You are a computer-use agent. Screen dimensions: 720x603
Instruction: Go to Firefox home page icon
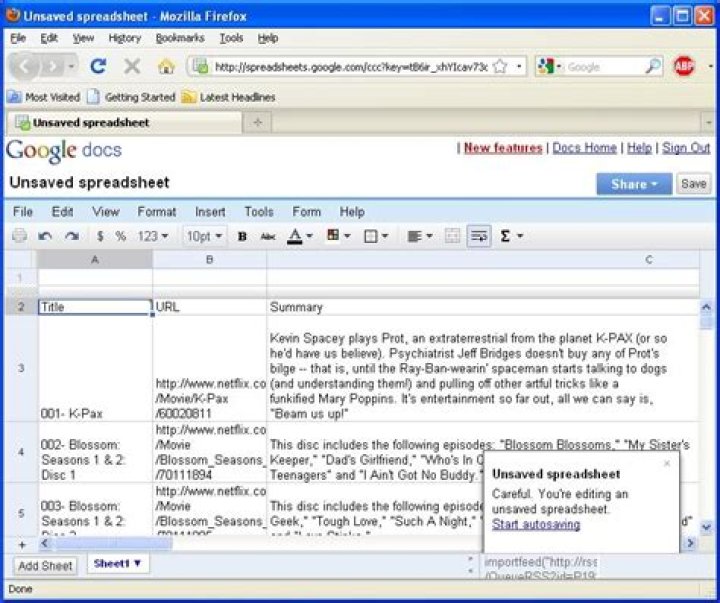coord(166,67)
